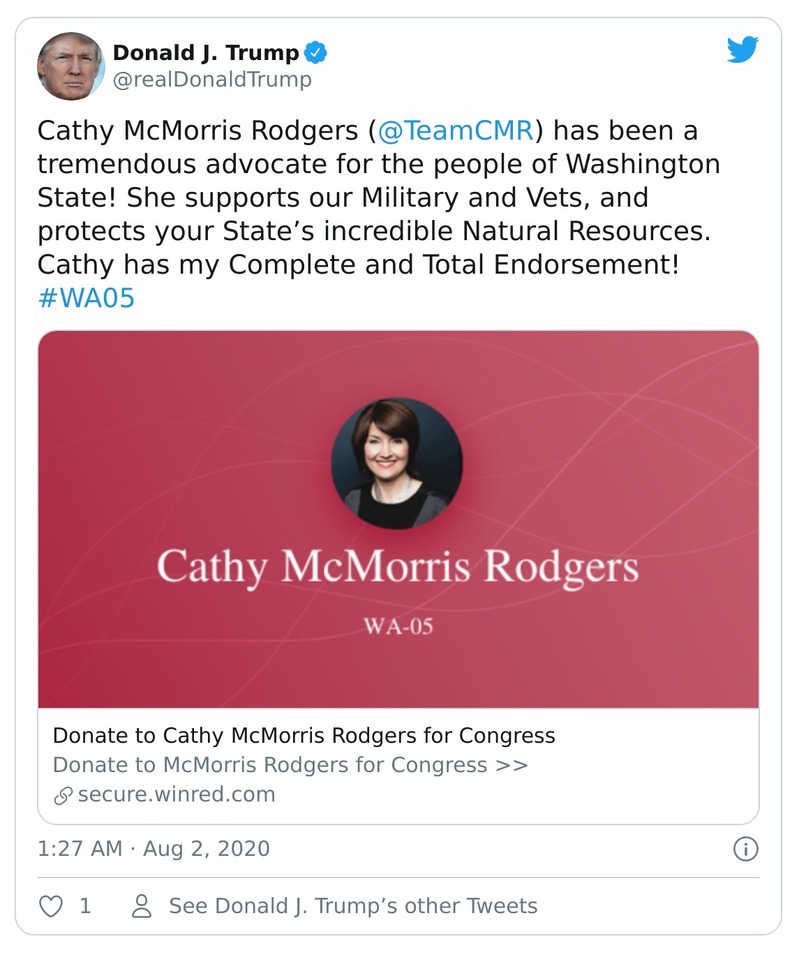Open the tweet info icon
The height and width of the screenshot is (955, 799).
745,849
